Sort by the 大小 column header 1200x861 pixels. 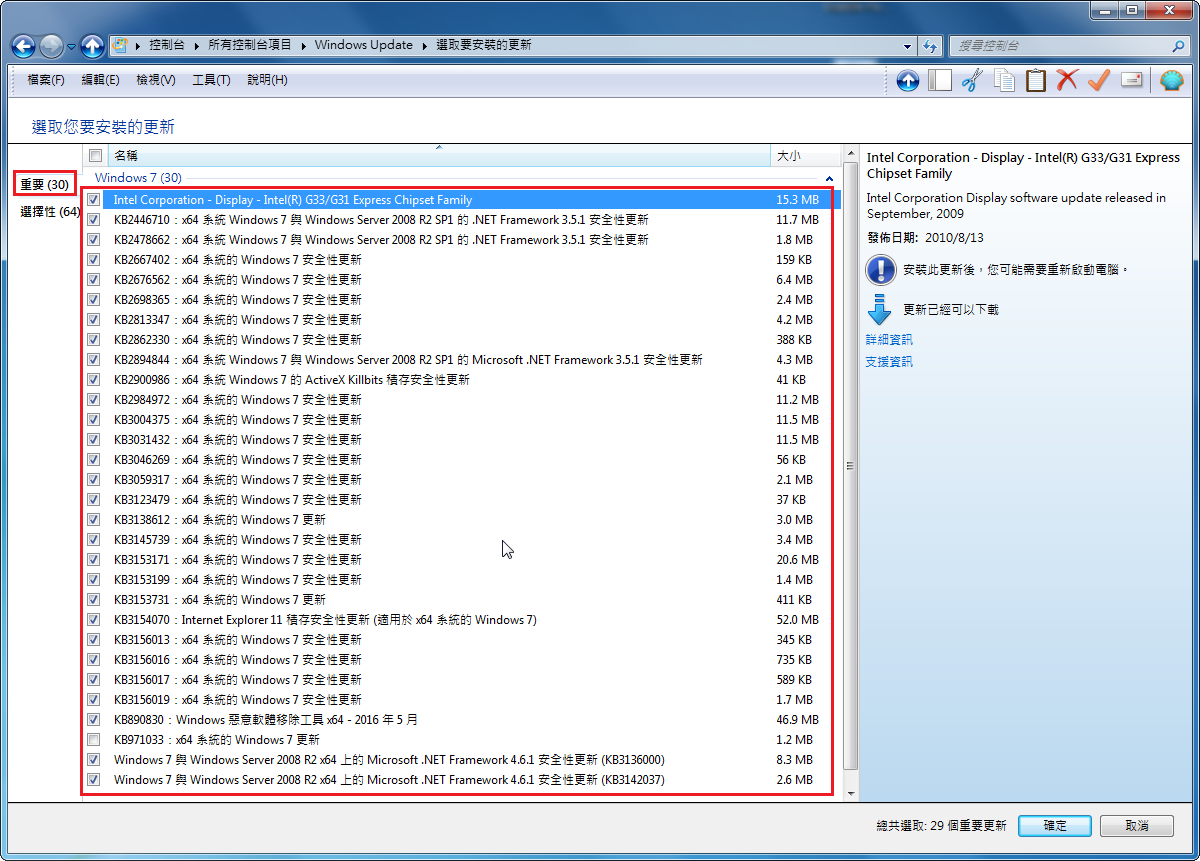(x=806, y=156)
